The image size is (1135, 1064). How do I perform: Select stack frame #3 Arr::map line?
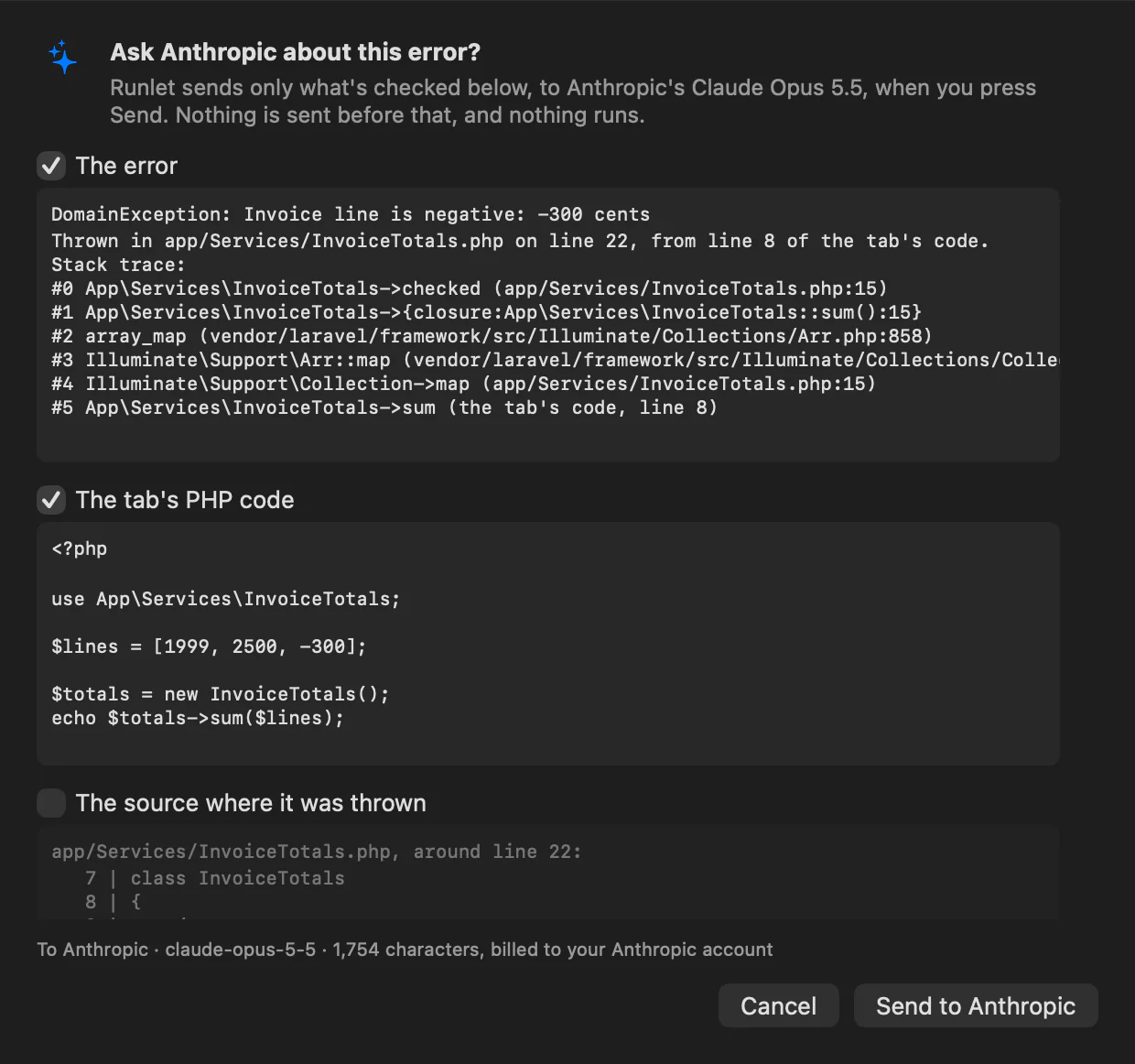(x=555, y=360)
